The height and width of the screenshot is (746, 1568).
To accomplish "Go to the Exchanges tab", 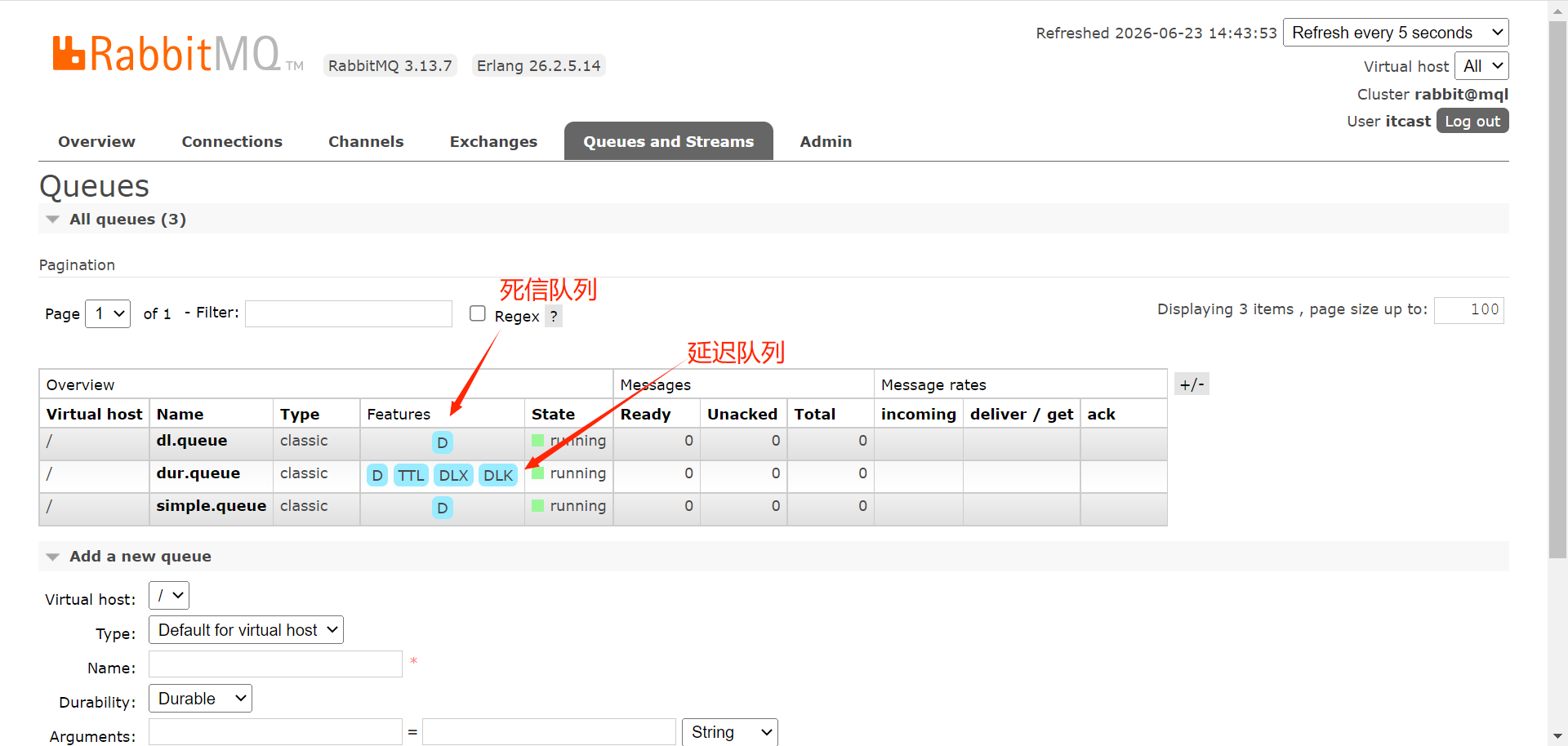I will (x=493, y=141).
